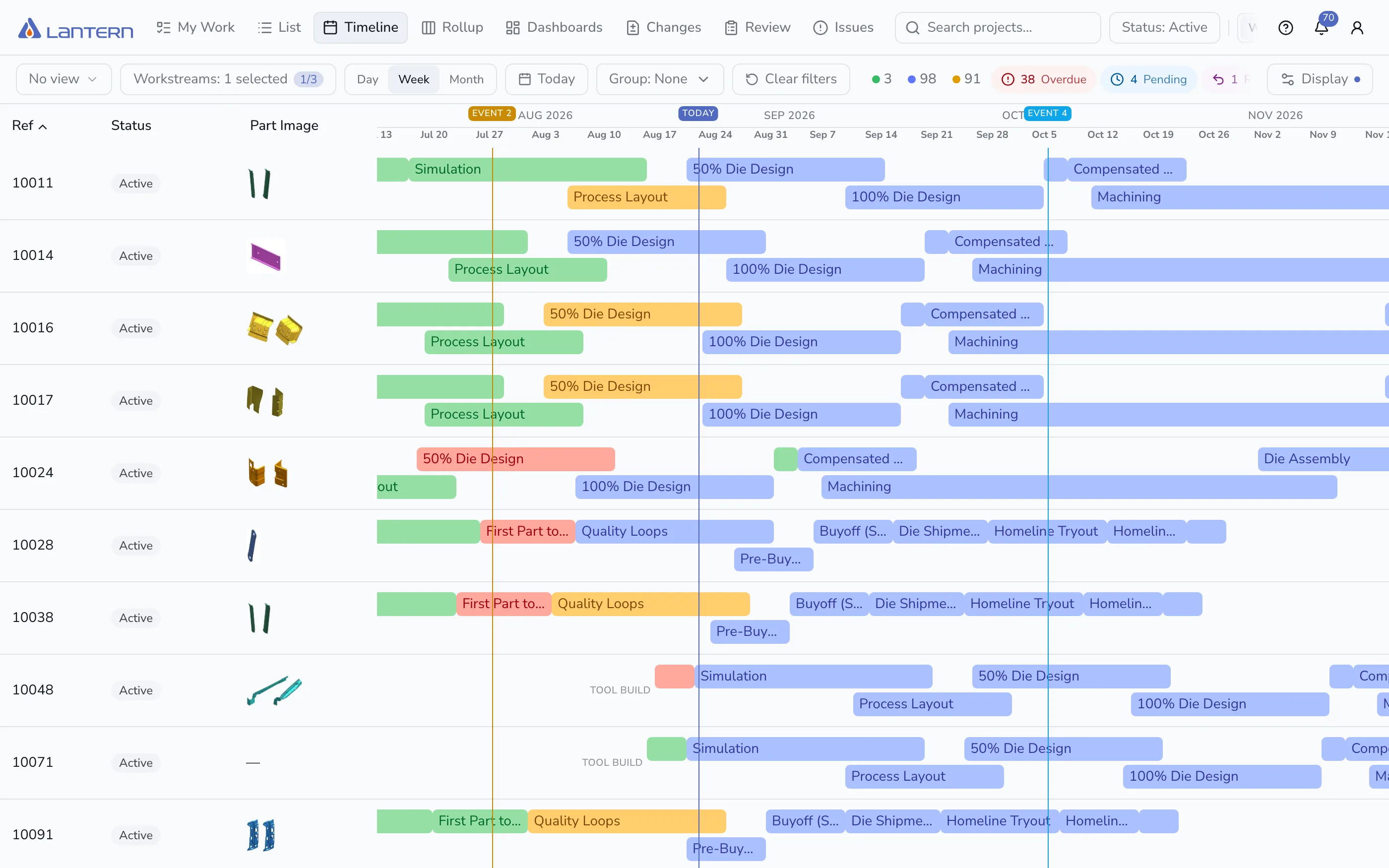
Task: Click the Search projects field
Action: click(x=998, y=28)
